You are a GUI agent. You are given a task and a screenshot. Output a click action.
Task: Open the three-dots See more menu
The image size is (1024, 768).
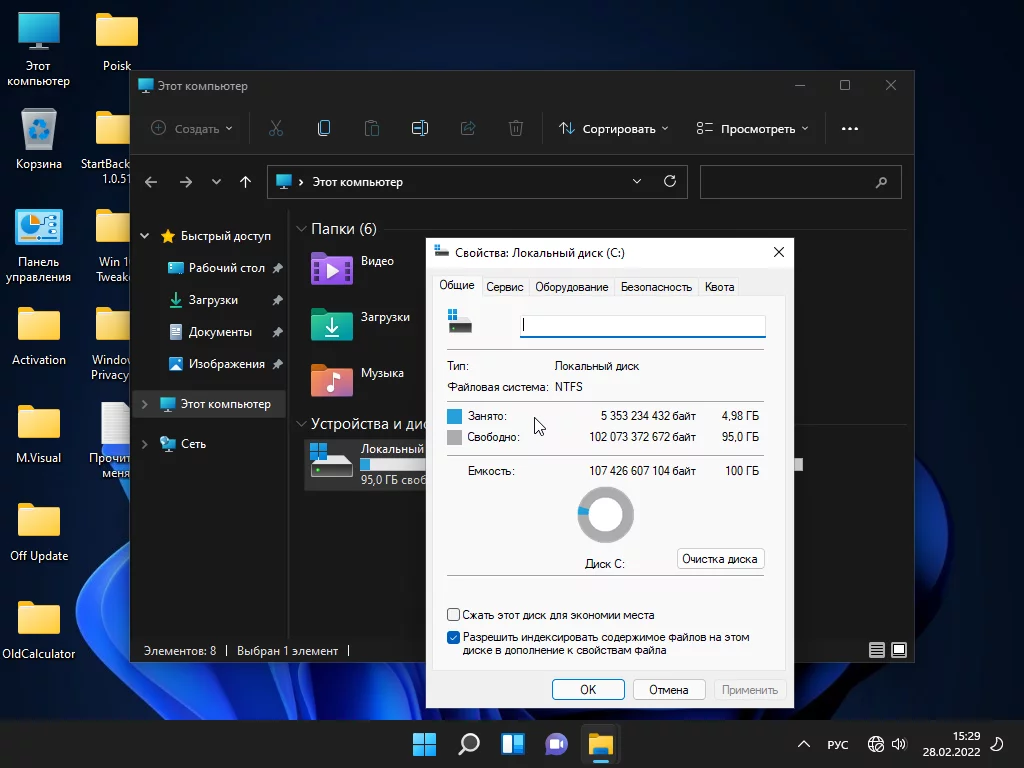coord(850,128)
